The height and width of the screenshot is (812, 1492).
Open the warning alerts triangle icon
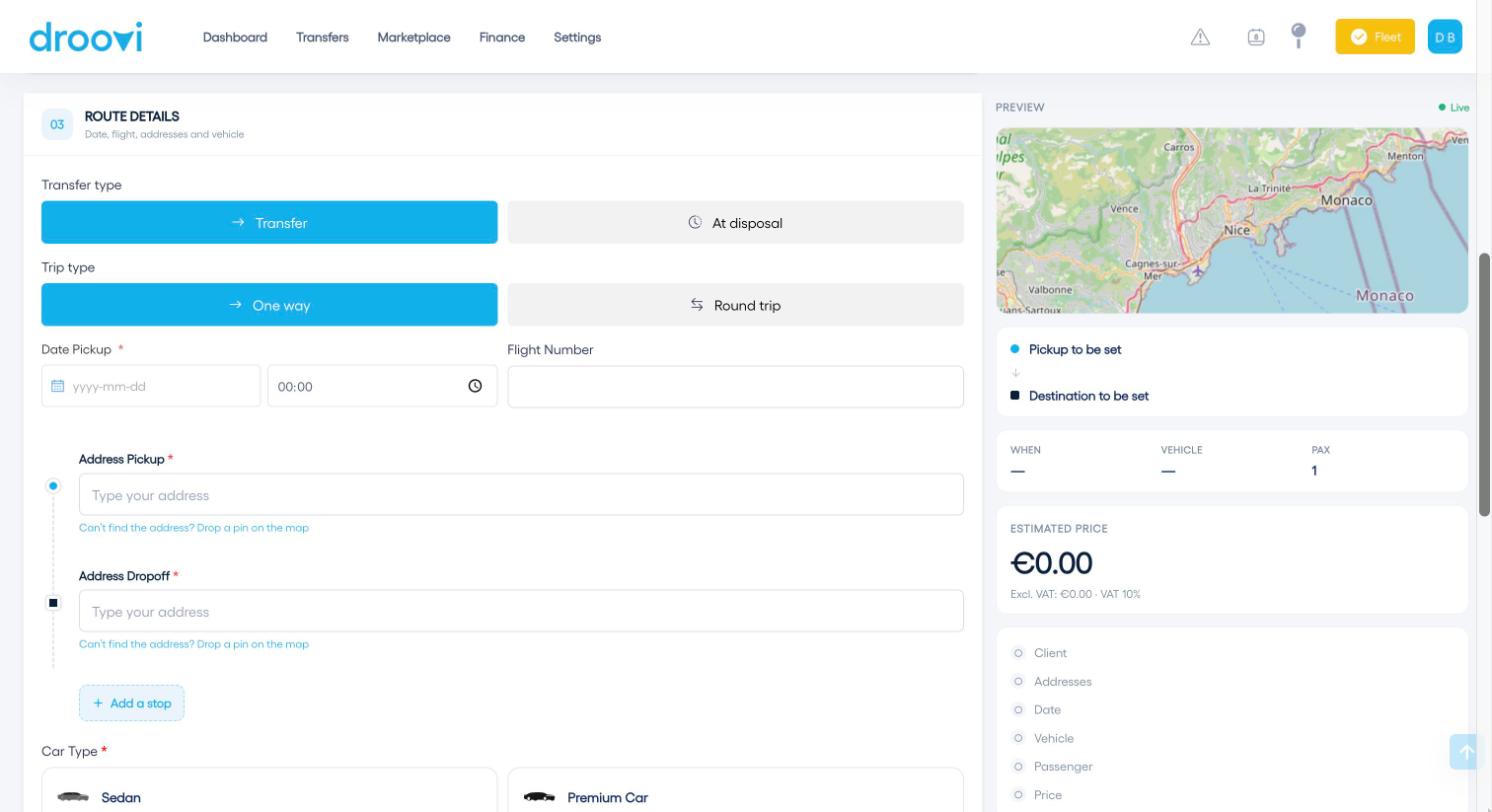tap(1200, 37)
